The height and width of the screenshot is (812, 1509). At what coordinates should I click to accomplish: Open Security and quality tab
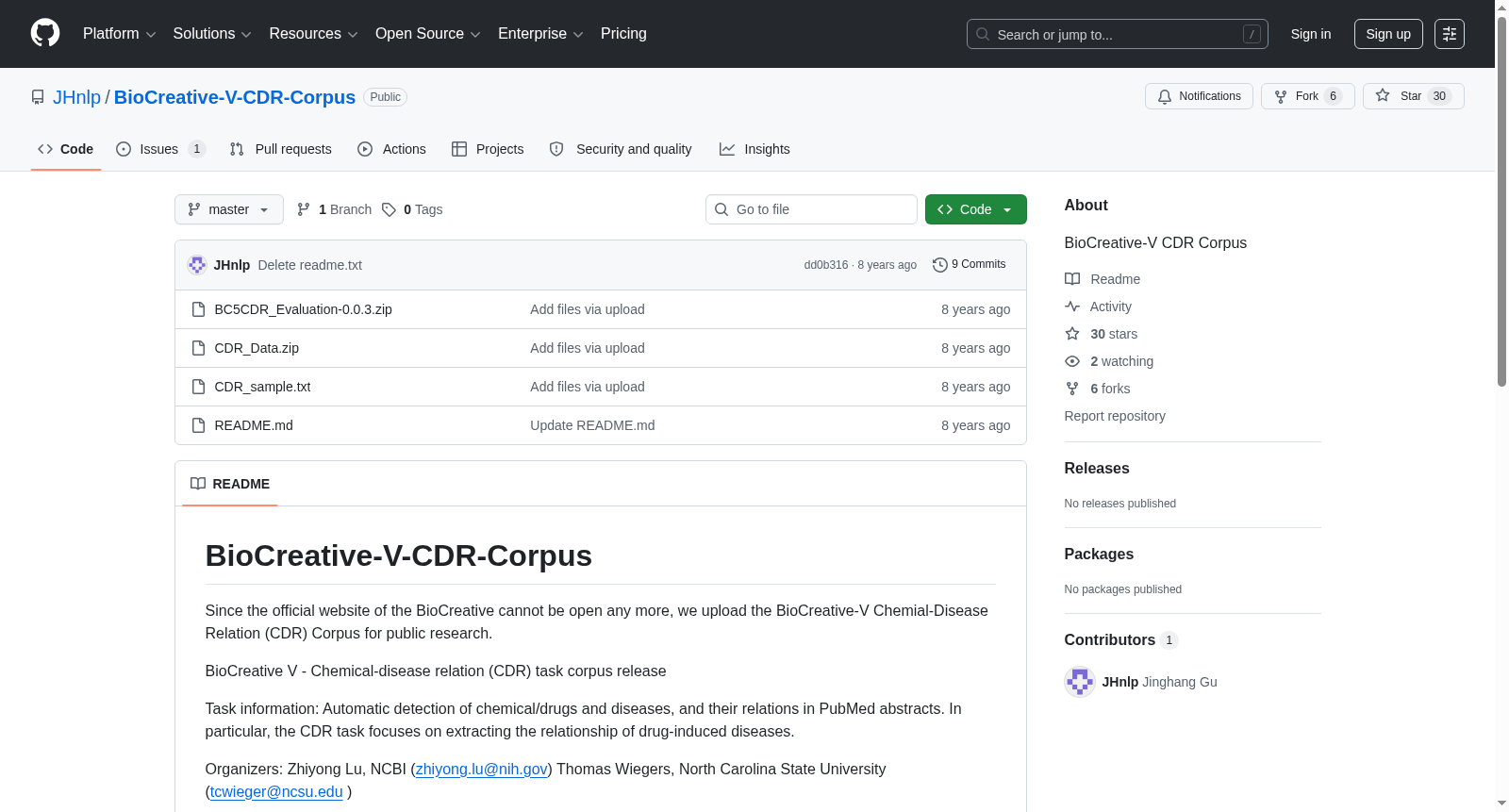point(621,149)
